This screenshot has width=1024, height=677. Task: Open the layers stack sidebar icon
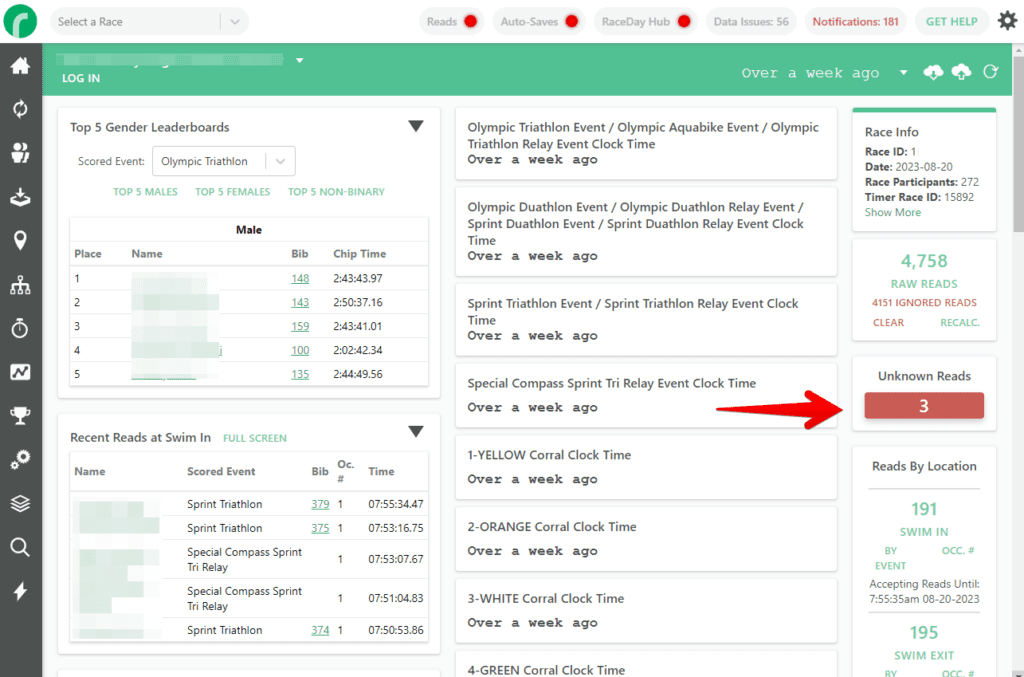20,503
